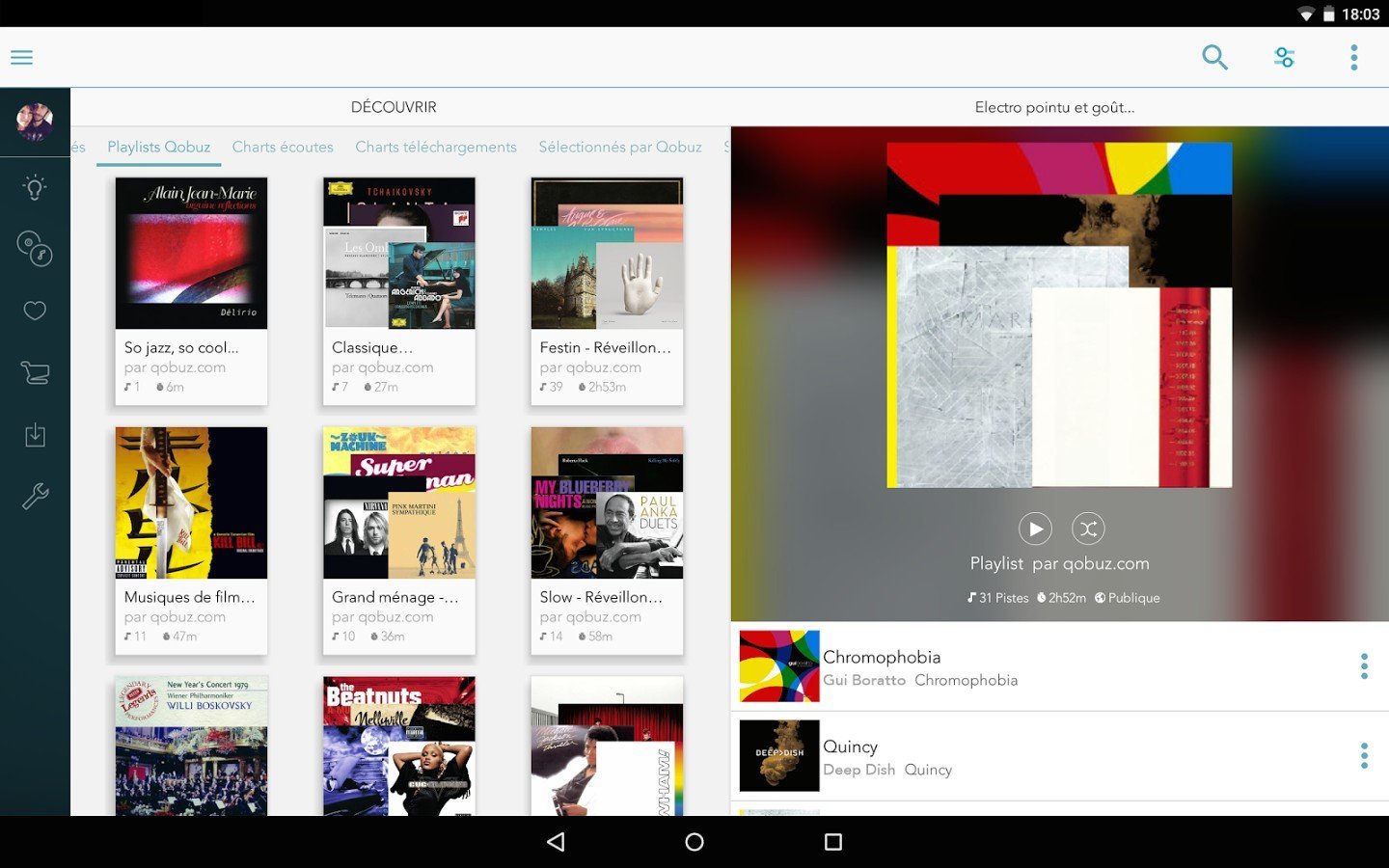Tap the DÉCOUVRIR header title

pos(394,107)
